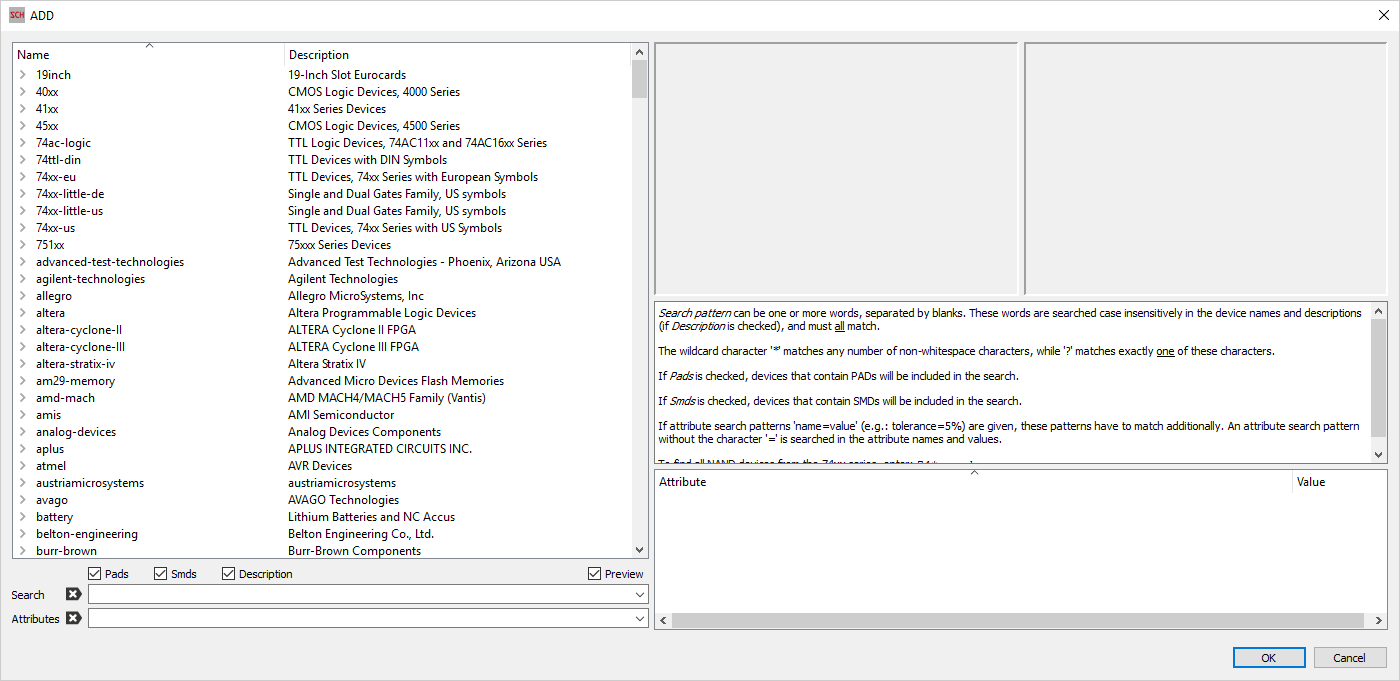
Task: Toggle the Pads checkbox
Action: click(95, 574)
